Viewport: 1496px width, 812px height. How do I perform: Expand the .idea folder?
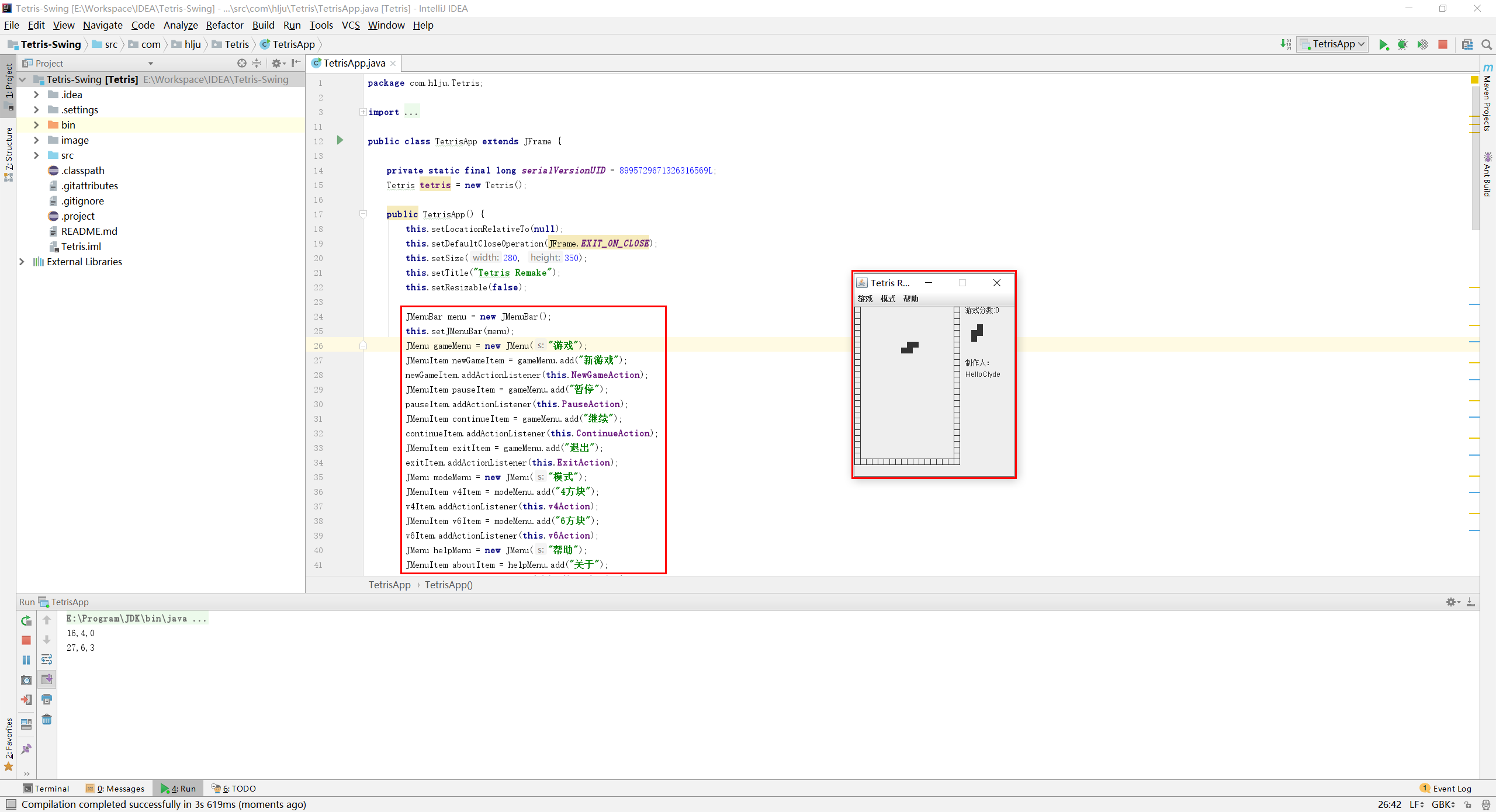pos(36,95)
